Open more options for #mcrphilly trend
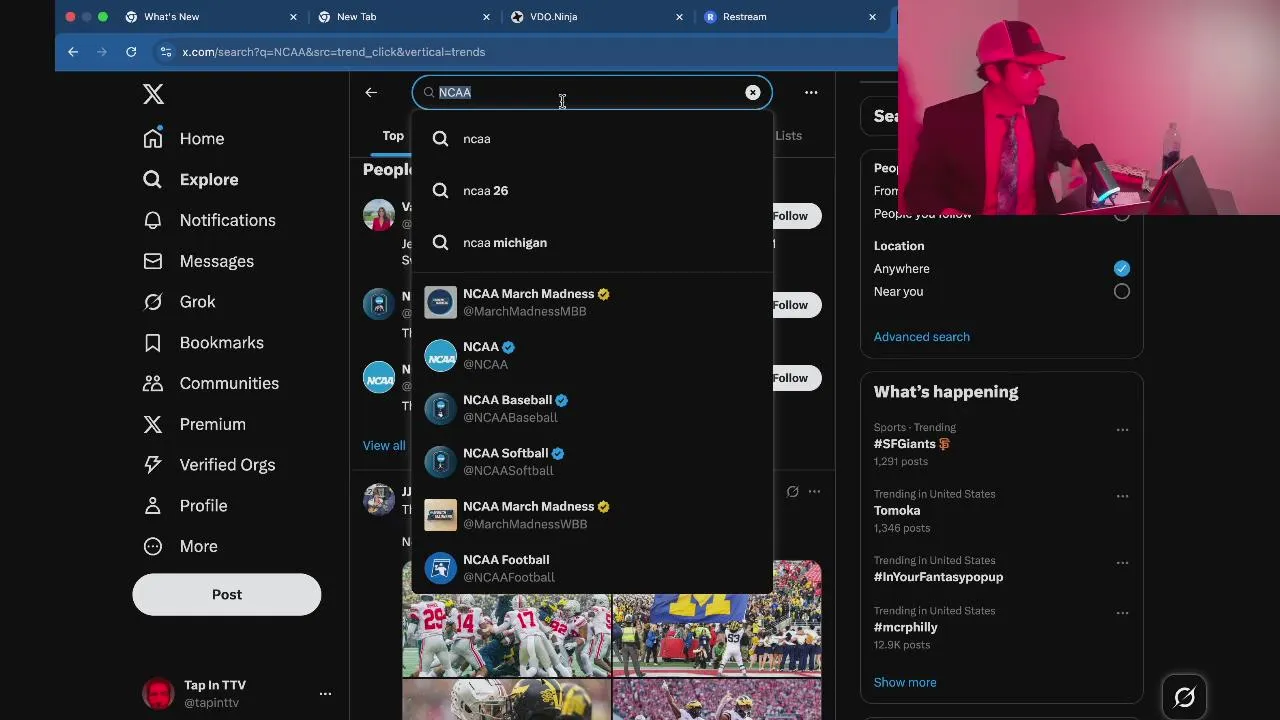 tap(1122, 613)
